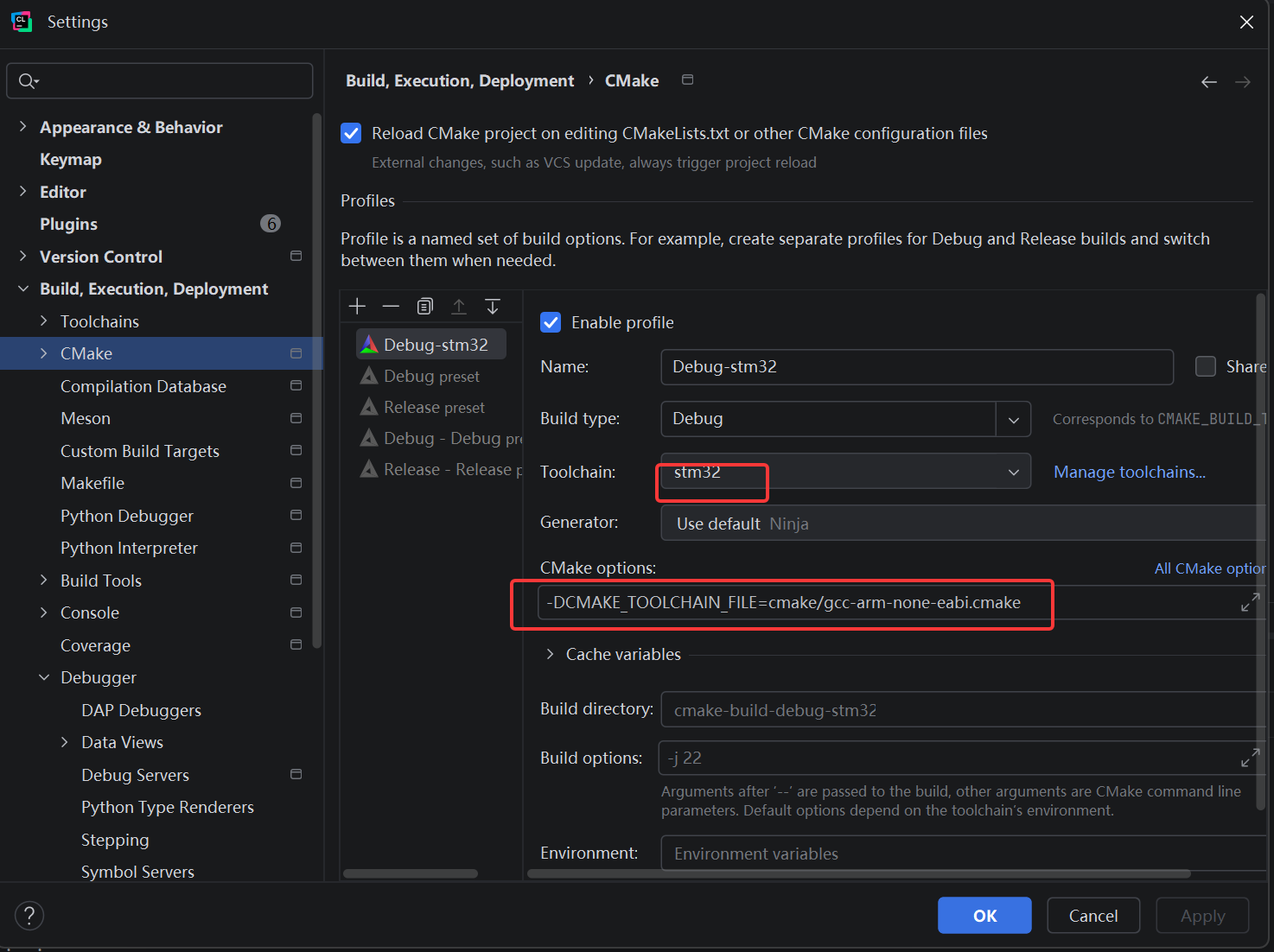Toggle Reload CMake project on editing checkbox
1274x952 pixels.
tap(351, 133)
